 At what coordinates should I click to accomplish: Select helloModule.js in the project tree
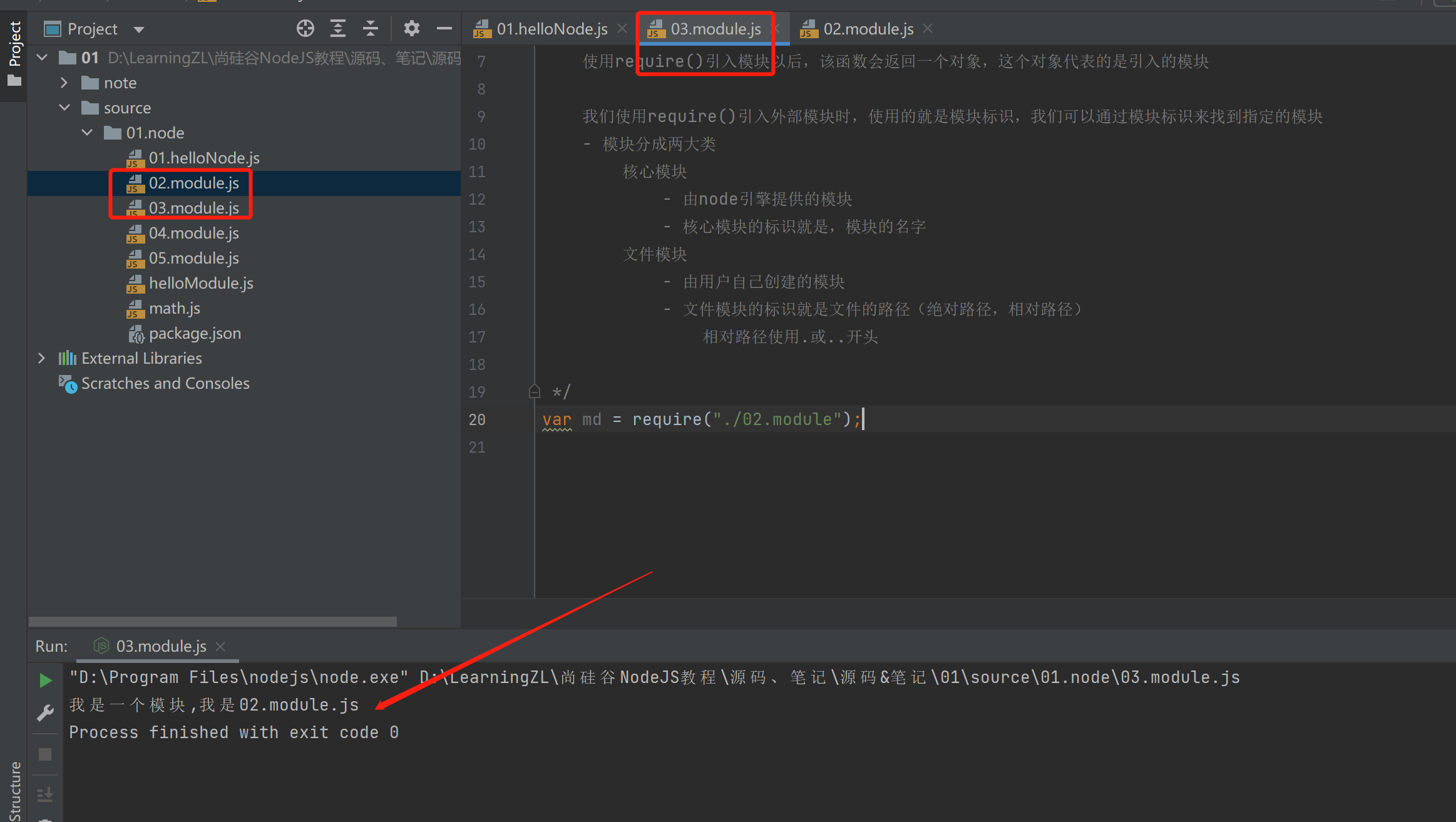coord(200,283)
